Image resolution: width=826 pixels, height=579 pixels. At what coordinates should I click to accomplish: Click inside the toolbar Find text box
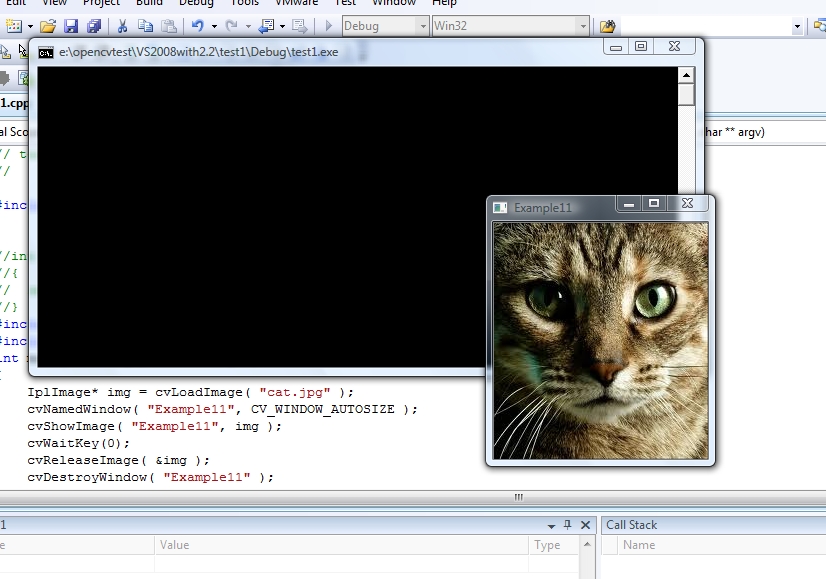click(706, 26)
